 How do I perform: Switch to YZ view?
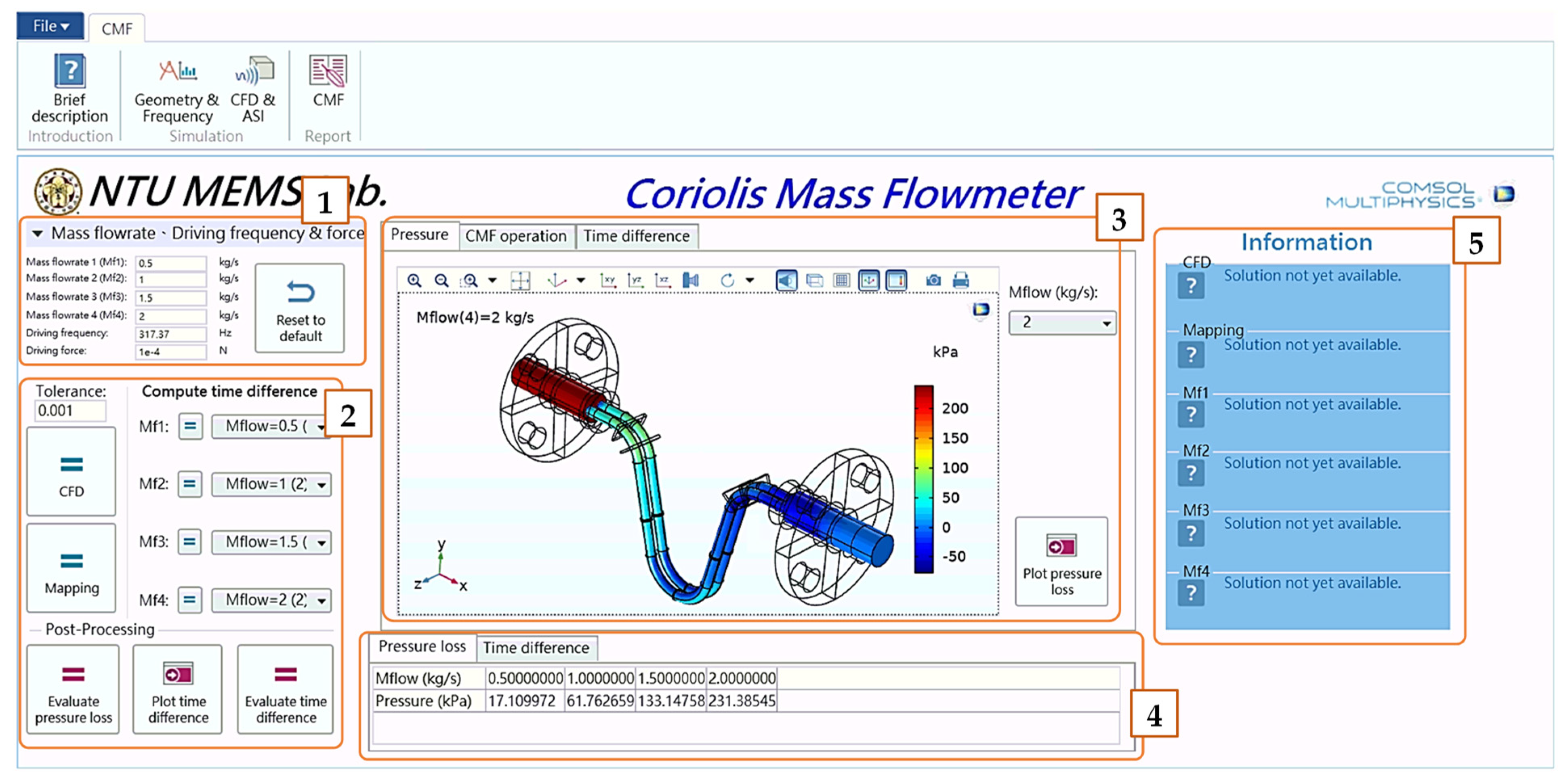tap(635, 281)
